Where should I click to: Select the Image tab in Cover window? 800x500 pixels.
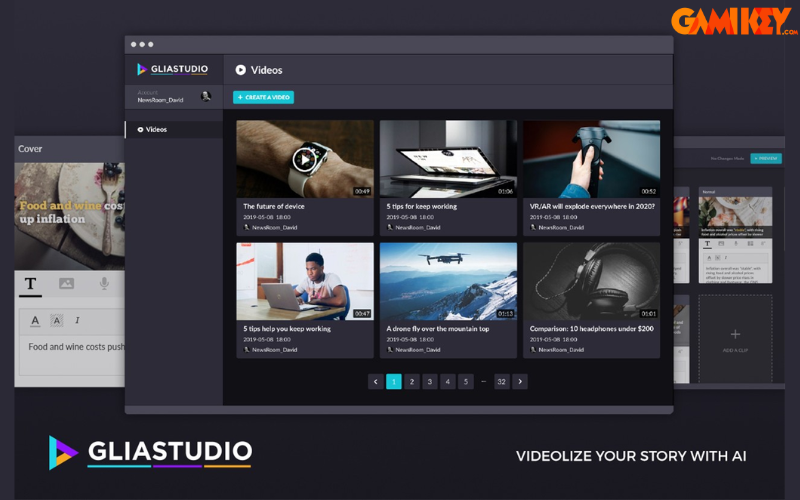pyautogui.click(x=66, y=283)
